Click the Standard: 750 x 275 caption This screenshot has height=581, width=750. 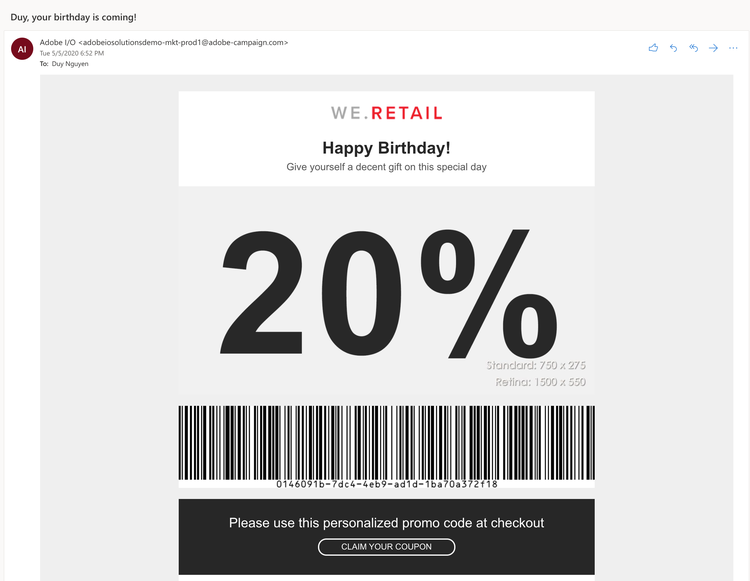pyautogui.click(x=536, y=366)
